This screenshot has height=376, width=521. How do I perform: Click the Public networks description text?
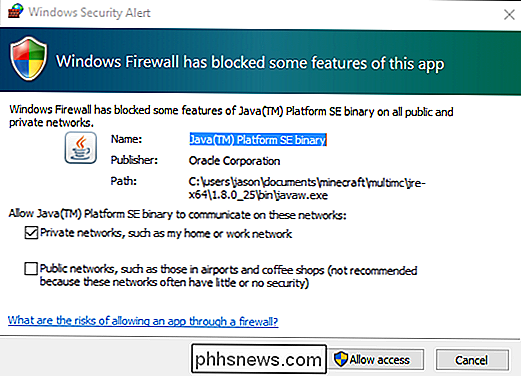point(228,276)
